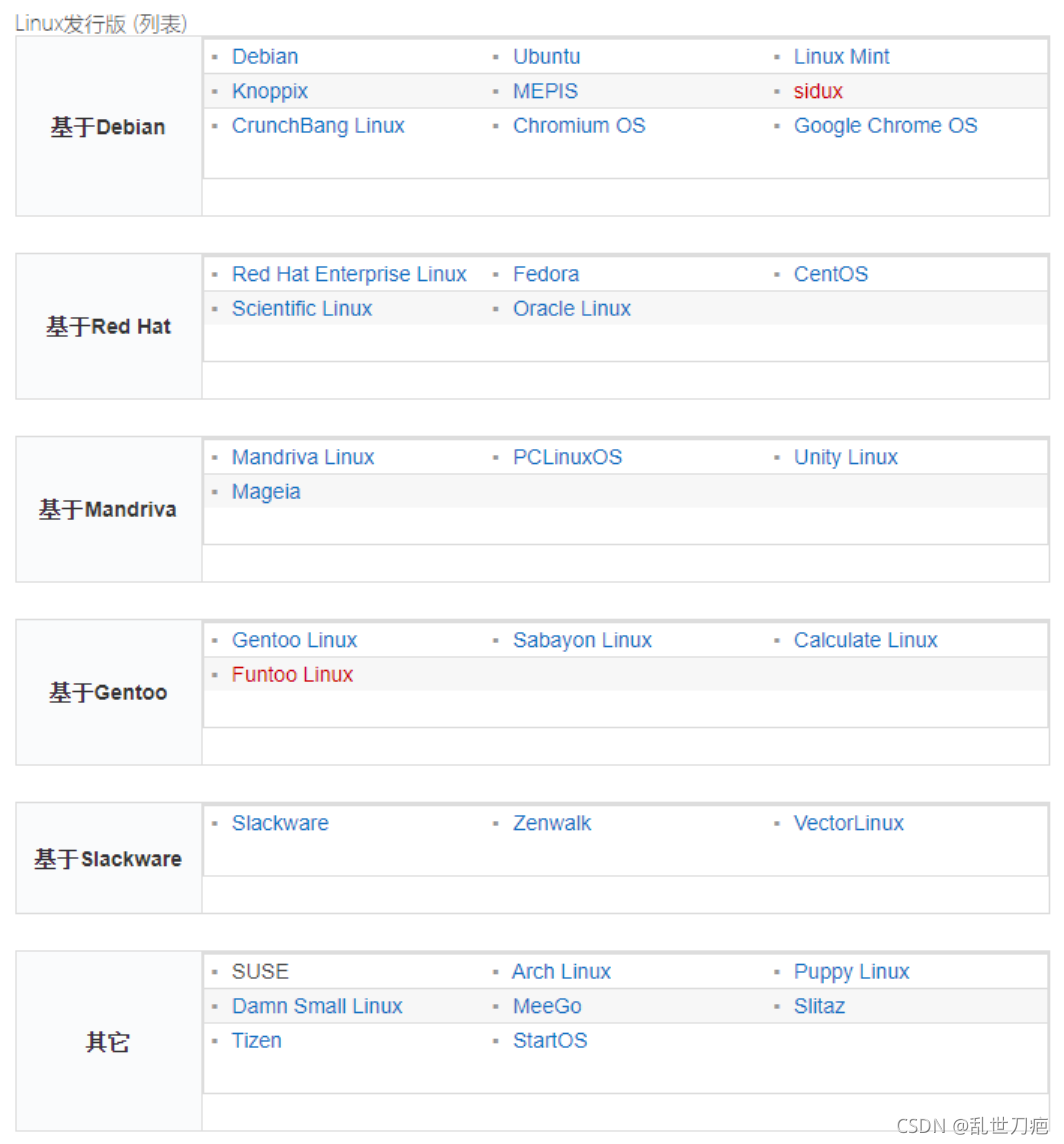Select the 基于Debian category header cell
The width and height of the screenshot is (1064, 1144).
[109, 127]
